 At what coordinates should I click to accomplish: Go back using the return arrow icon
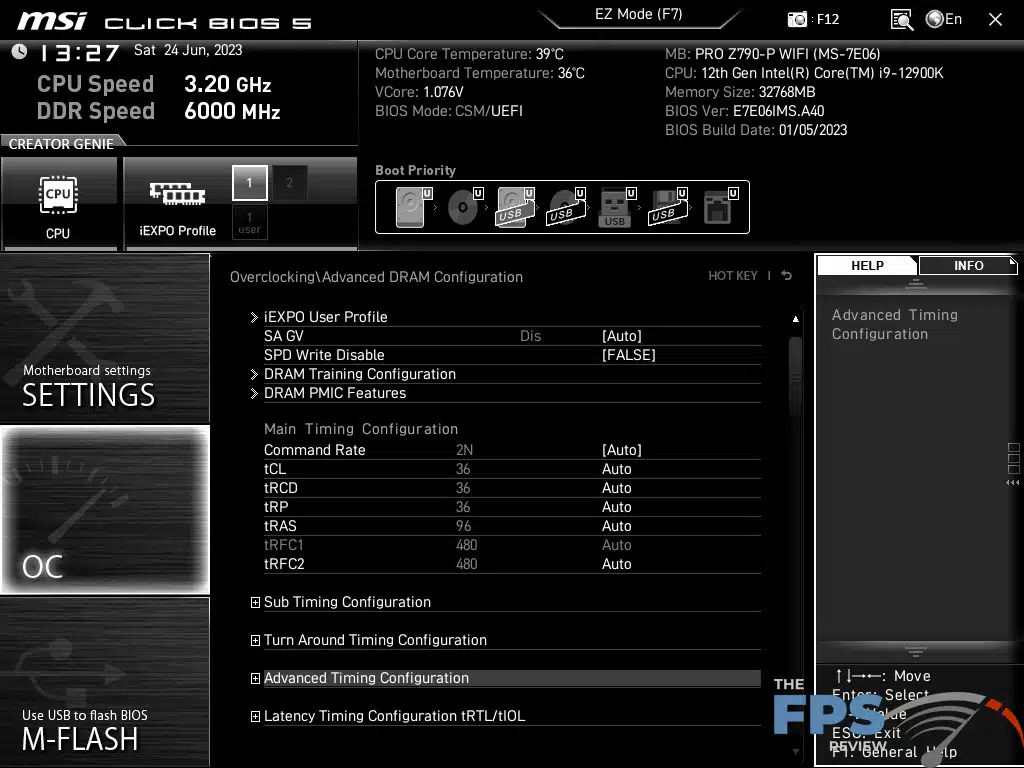[x=786, y=276]
